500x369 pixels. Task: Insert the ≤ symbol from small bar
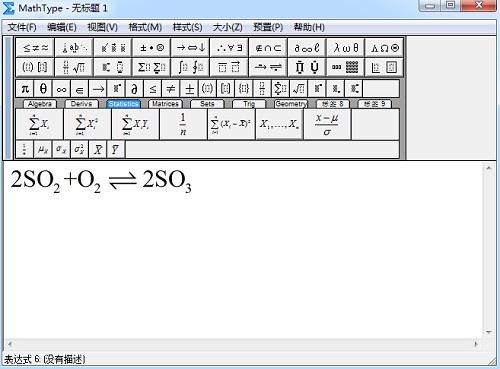tap(153, 89)
